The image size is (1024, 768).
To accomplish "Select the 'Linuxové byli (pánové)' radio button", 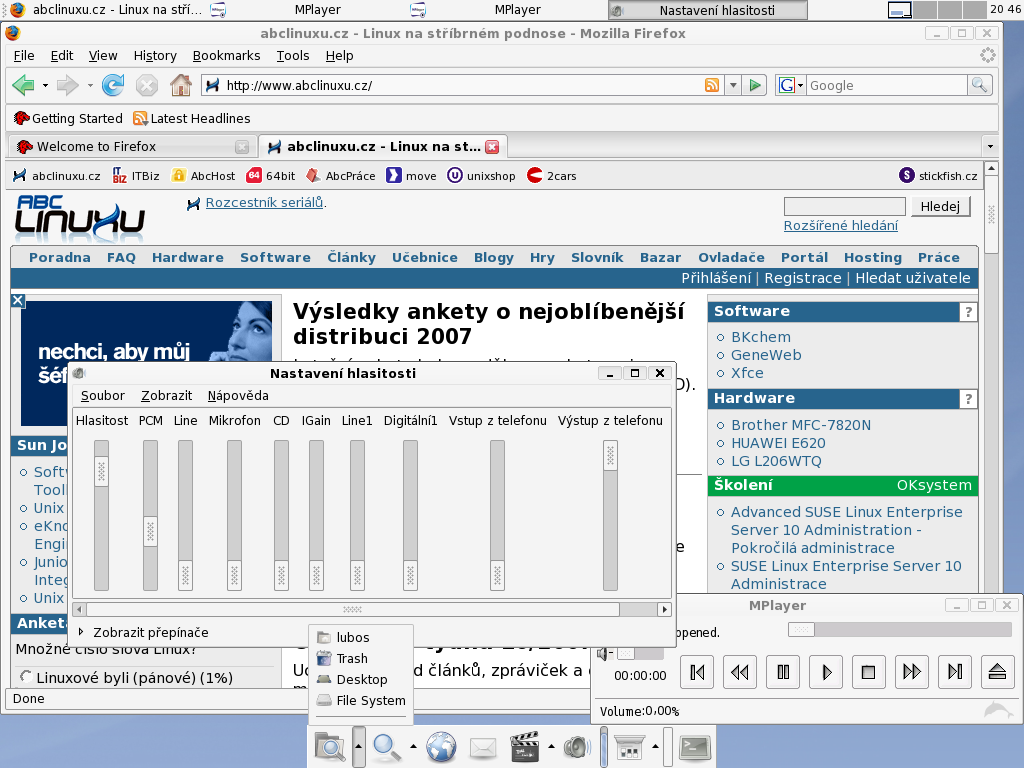I will coord(25,677).
